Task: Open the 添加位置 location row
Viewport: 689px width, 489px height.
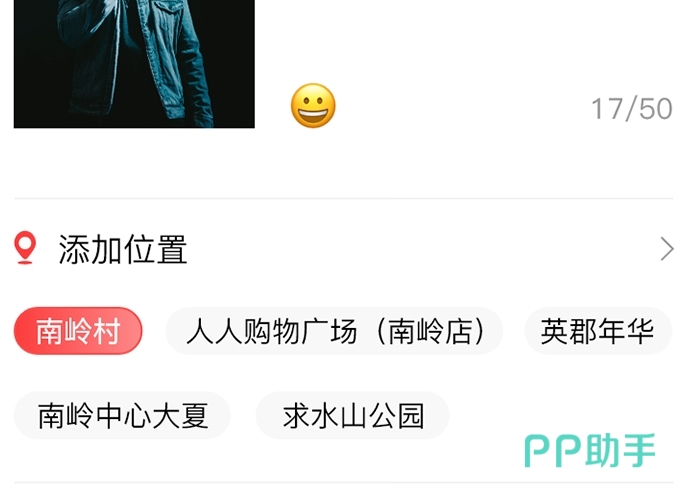Action: 344,249
